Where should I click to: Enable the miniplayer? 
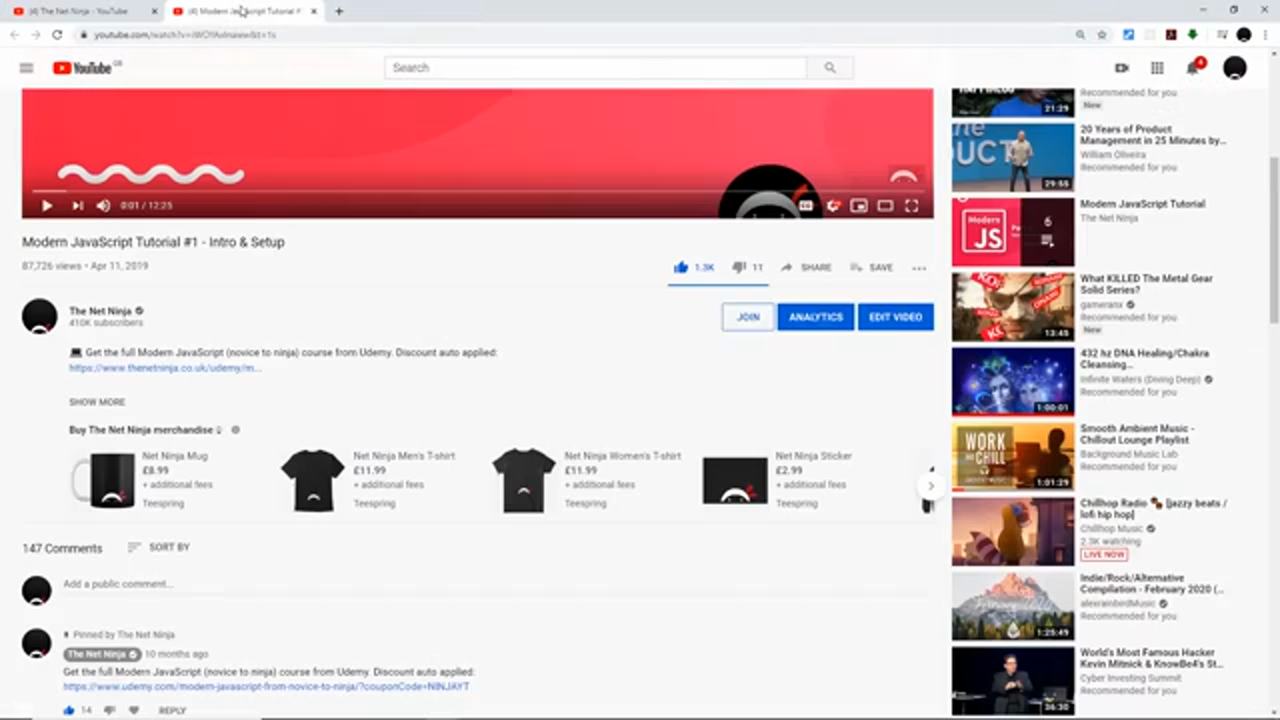click(858, 206)
